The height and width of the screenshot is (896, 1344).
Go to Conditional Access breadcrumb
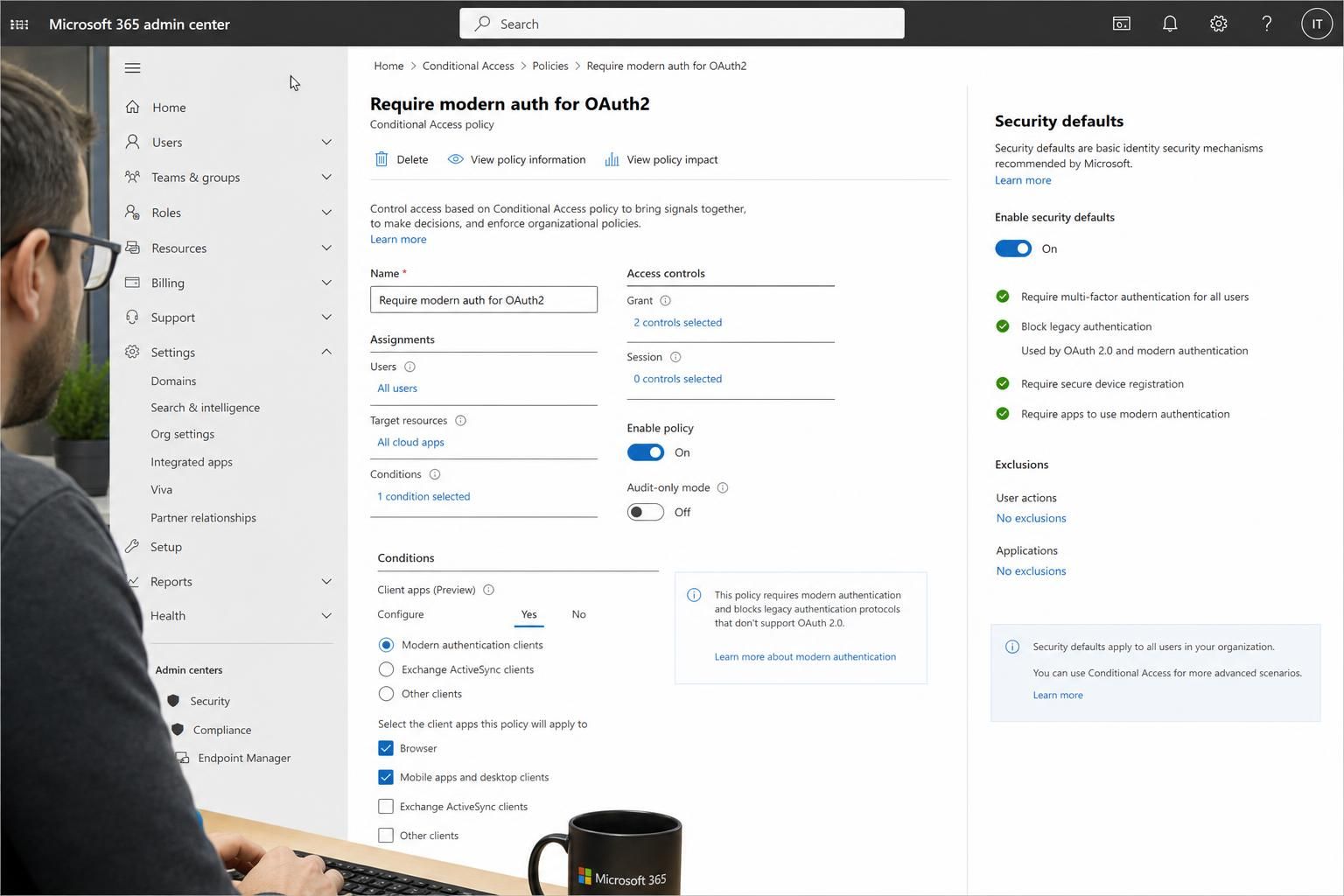pos(468,66)
